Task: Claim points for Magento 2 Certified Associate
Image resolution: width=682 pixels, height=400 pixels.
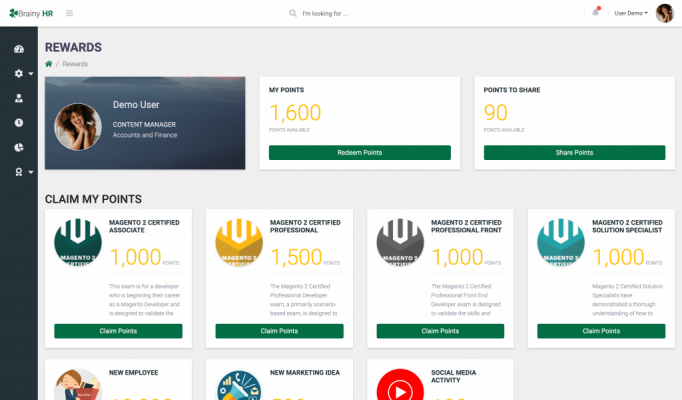Action: pos(118,331)
